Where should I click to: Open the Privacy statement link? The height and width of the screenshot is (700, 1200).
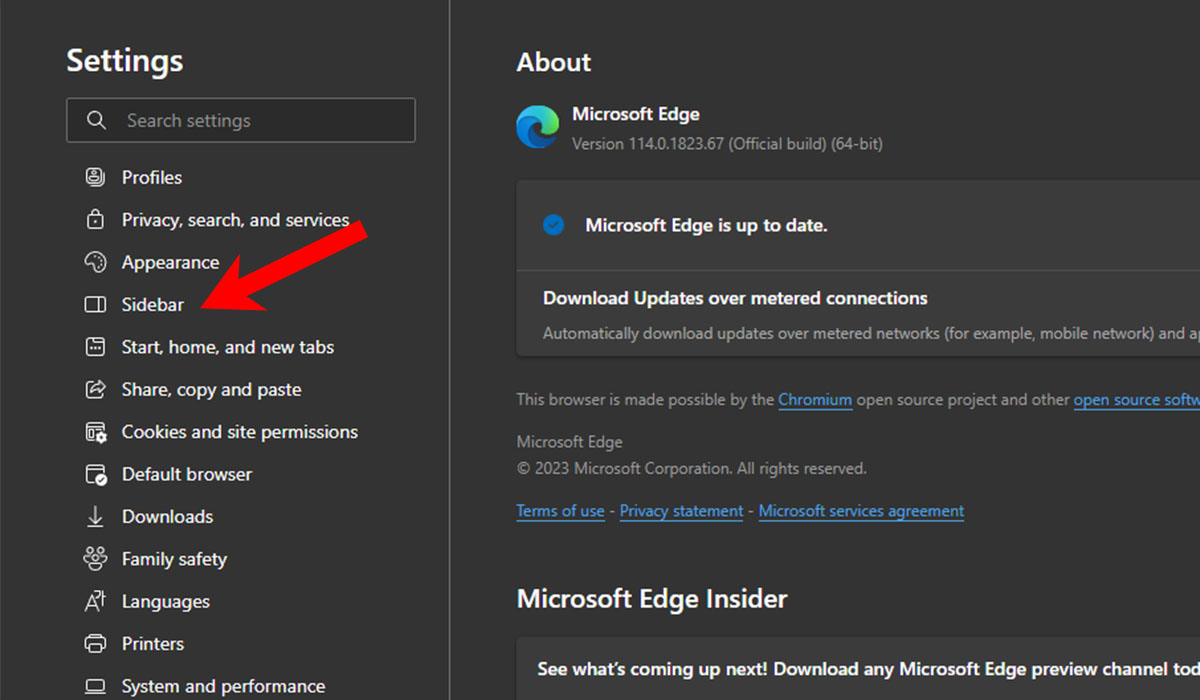pyautogui.click(x=681, y=510)
